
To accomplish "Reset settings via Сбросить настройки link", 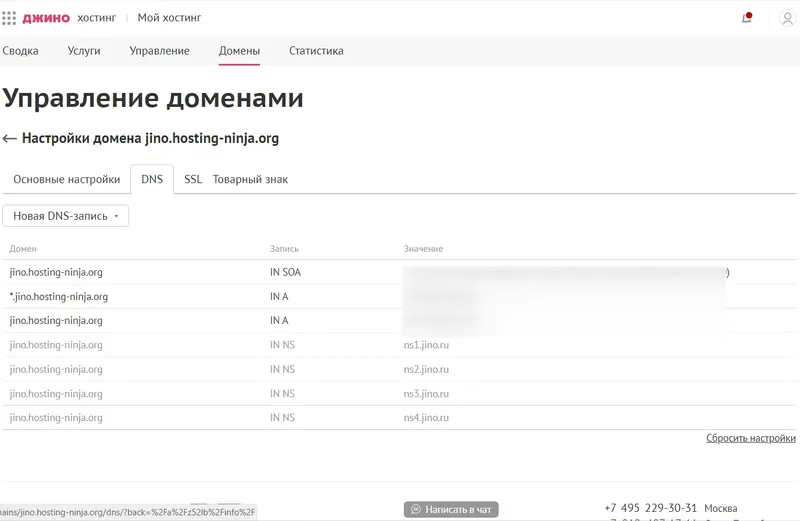I will (x=751, y=438).
